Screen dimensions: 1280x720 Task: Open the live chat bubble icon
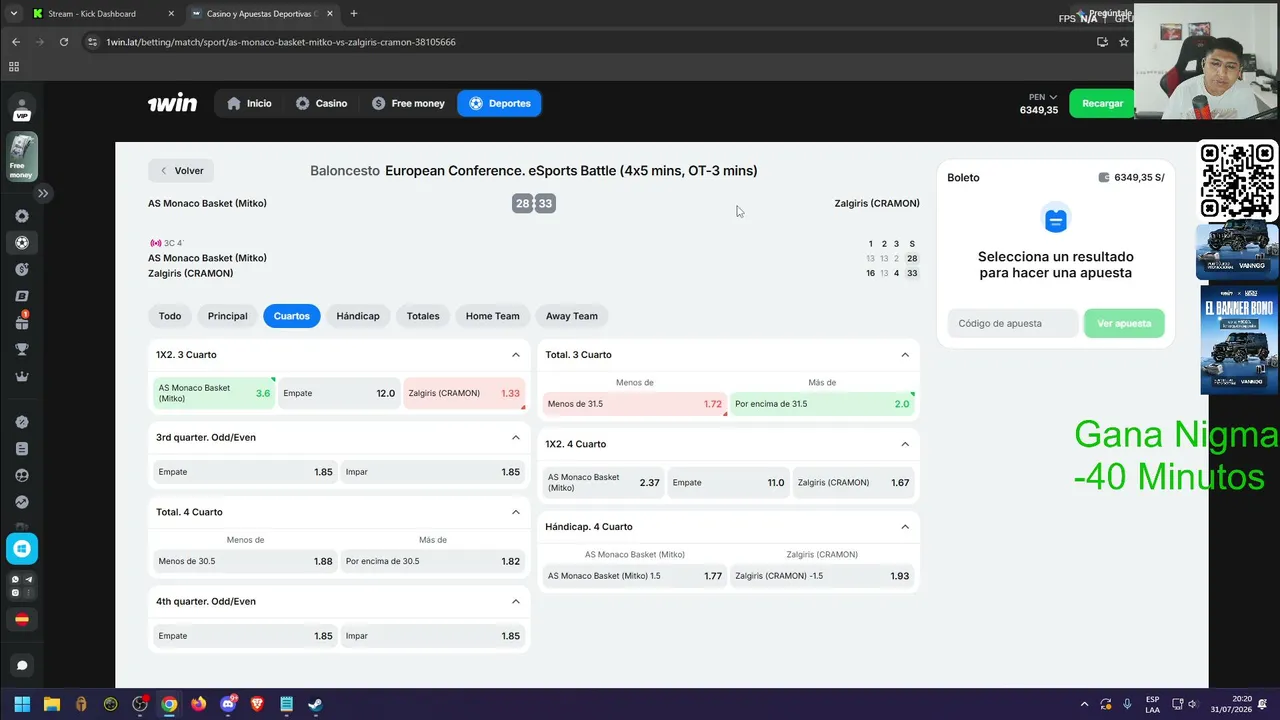pos(22,665)
